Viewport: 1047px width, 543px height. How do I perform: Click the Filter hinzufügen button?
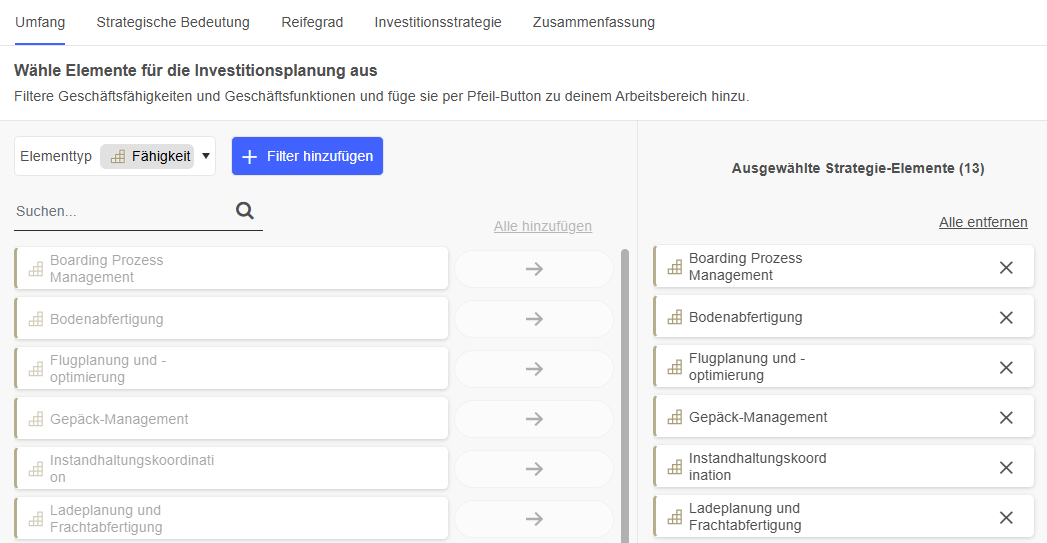[307, 156]
